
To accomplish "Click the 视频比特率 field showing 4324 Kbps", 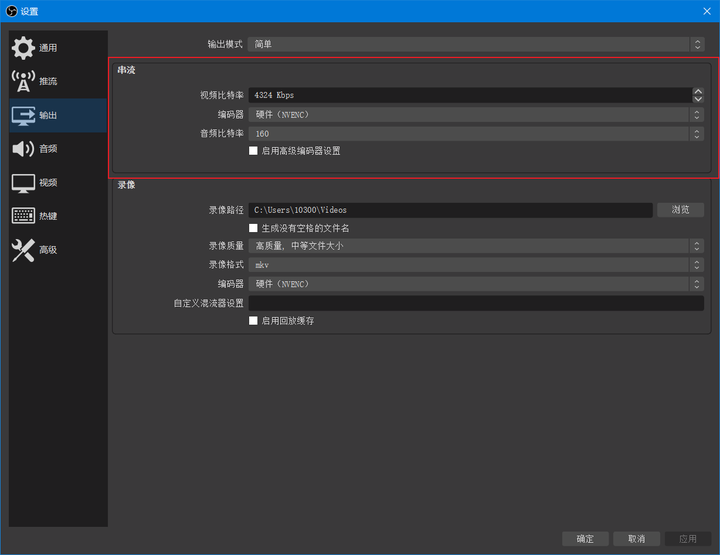I will (470, 95).
